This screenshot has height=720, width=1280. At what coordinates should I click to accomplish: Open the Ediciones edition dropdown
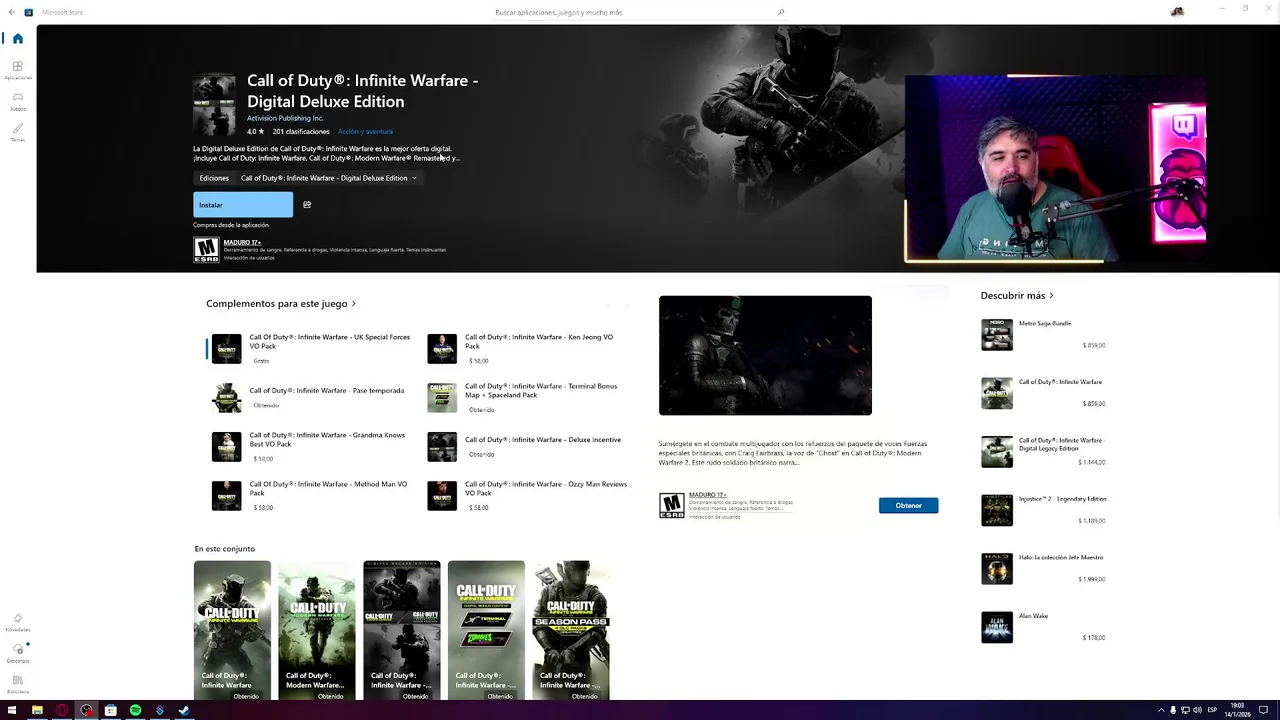(x=328, y=178)
